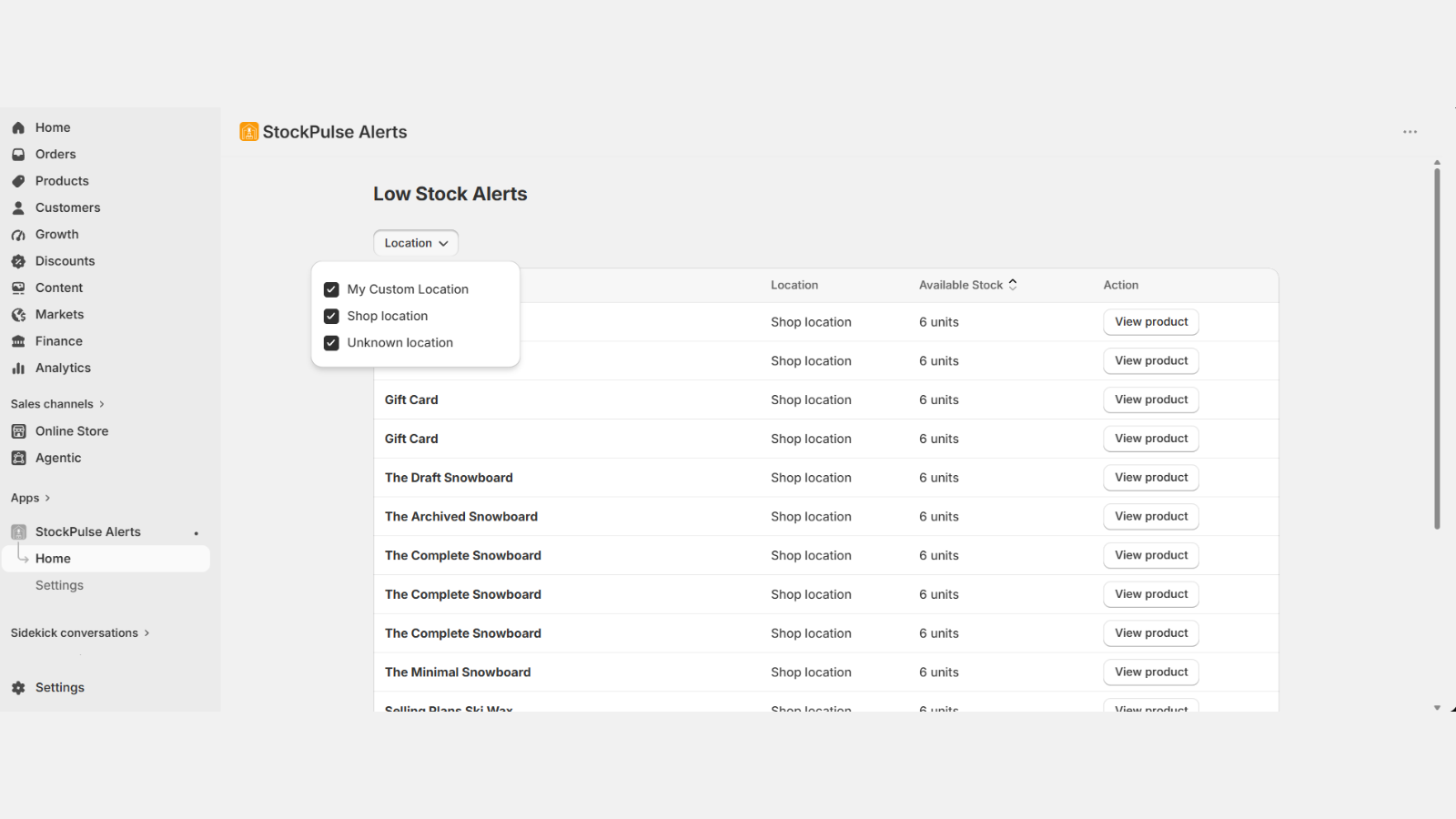Click the Action column header
1456x819 pixels.
1121,285
